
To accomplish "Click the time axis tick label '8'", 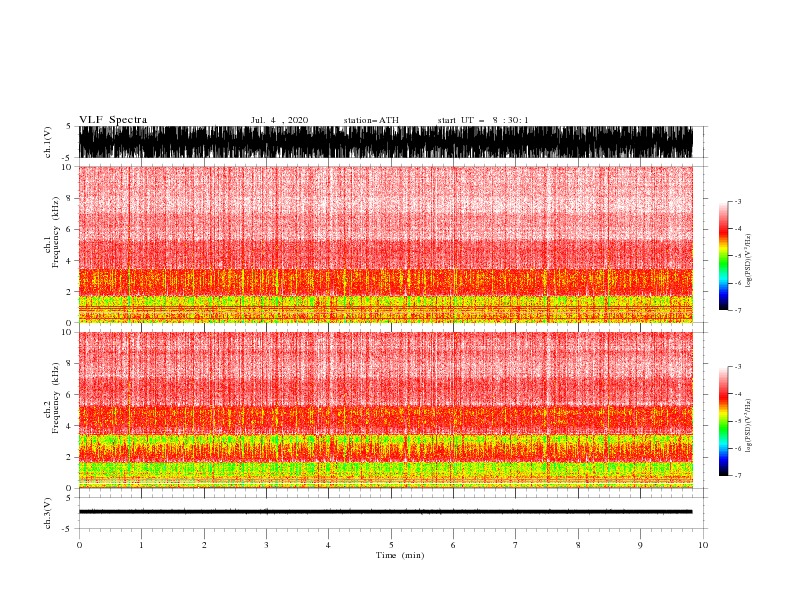I will pyautogui.click(x=578, y=545).
